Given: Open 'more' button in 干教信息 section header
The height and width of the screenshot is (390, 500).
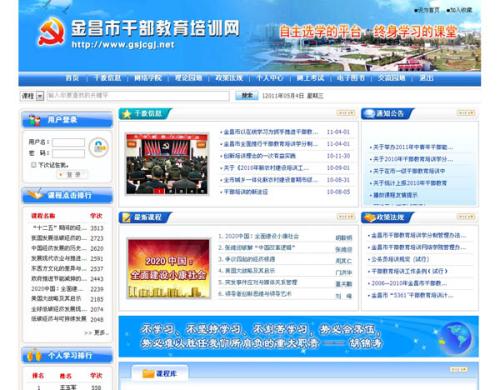Looking at the screenshot, I should 345,113.
